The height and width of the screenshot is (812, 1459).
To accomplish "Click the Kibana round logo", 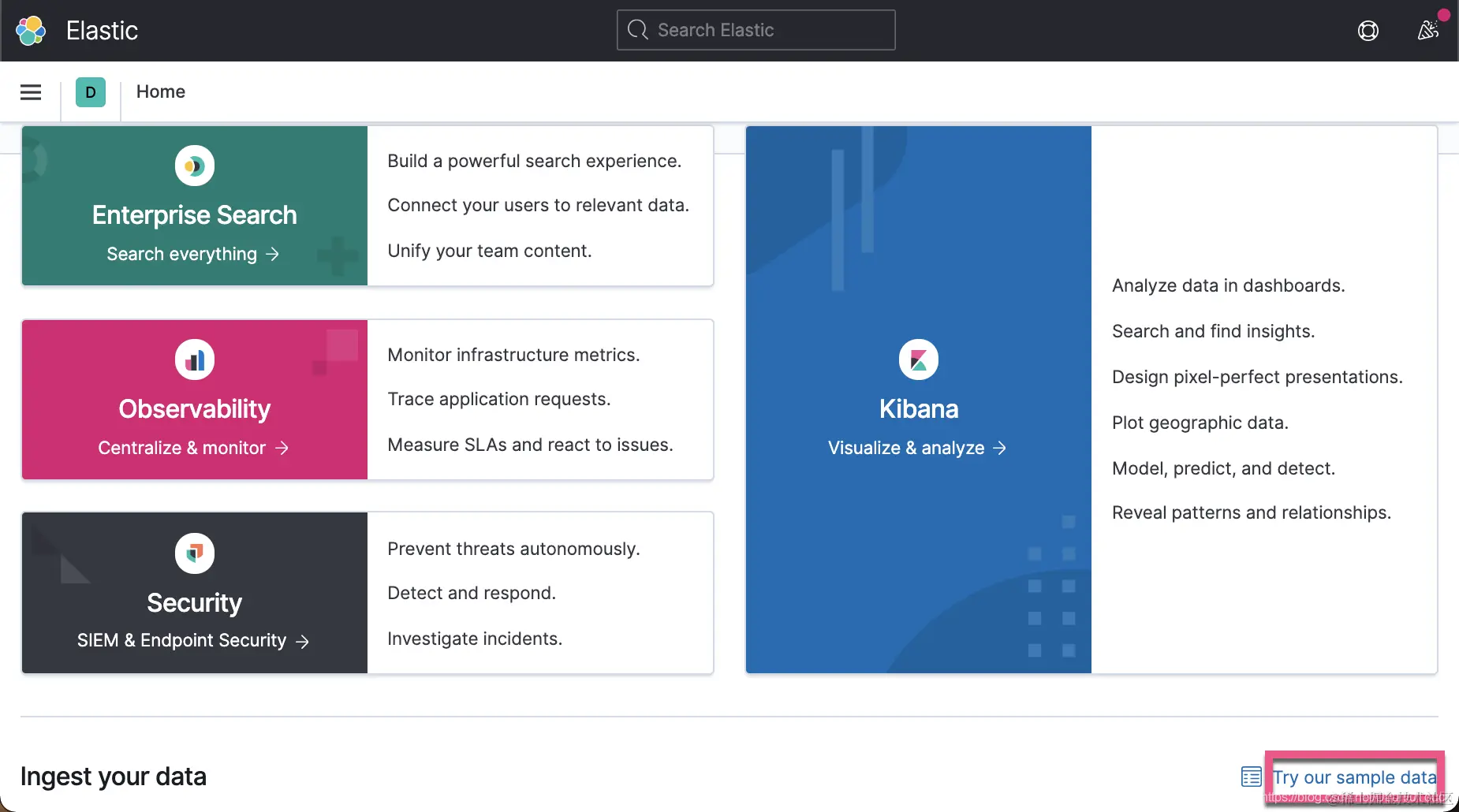I will [919, 359].
